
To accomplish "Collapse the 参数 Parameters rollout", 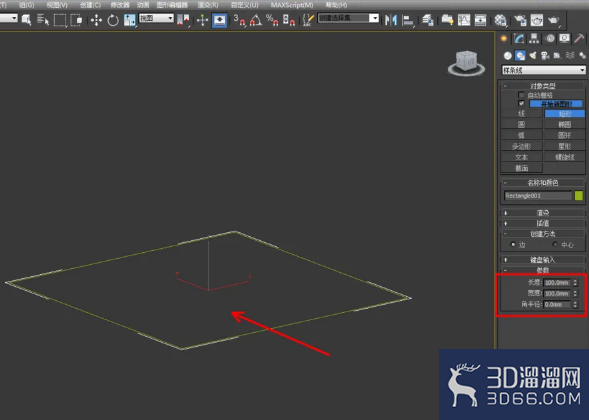I will (543, 270).
